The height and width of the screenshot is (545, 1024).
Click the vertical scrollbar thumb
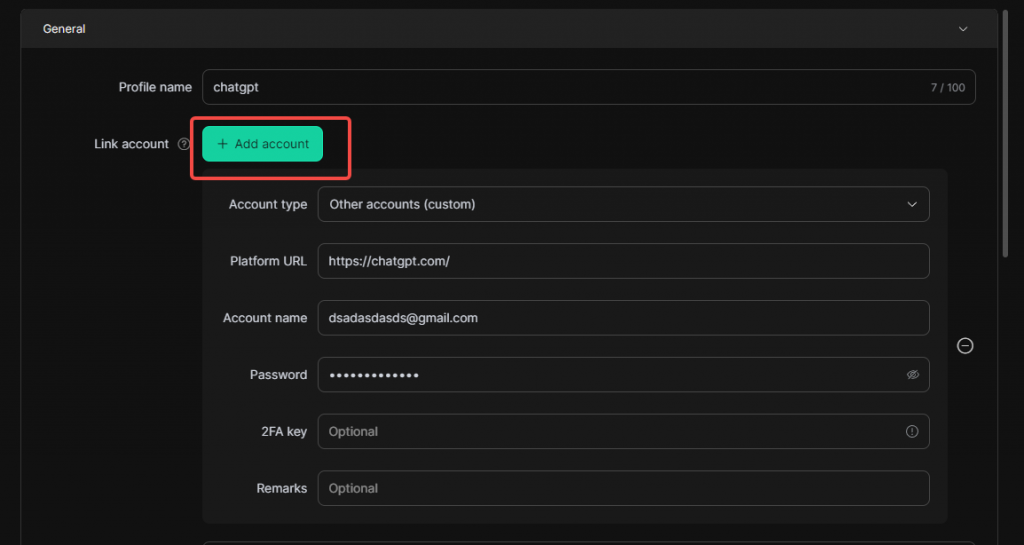(x=1006, y=134)
